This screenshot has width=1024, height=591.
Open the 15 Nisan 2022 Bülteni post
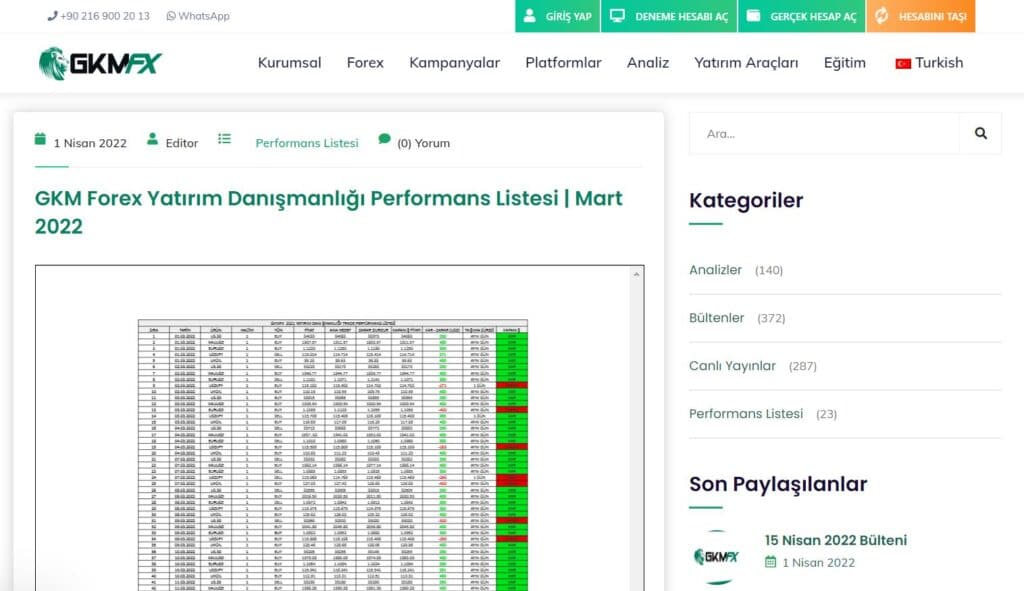point(836,540)
